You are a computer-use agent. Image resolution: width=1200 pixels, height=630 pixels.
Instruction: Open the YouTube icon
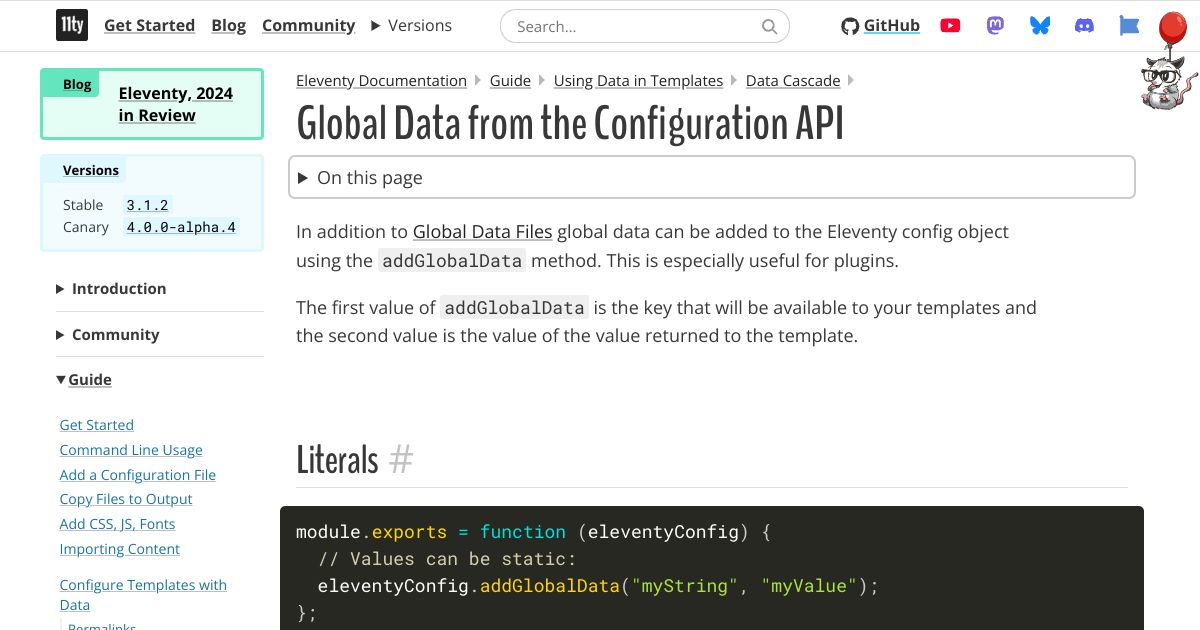[950, 26]
